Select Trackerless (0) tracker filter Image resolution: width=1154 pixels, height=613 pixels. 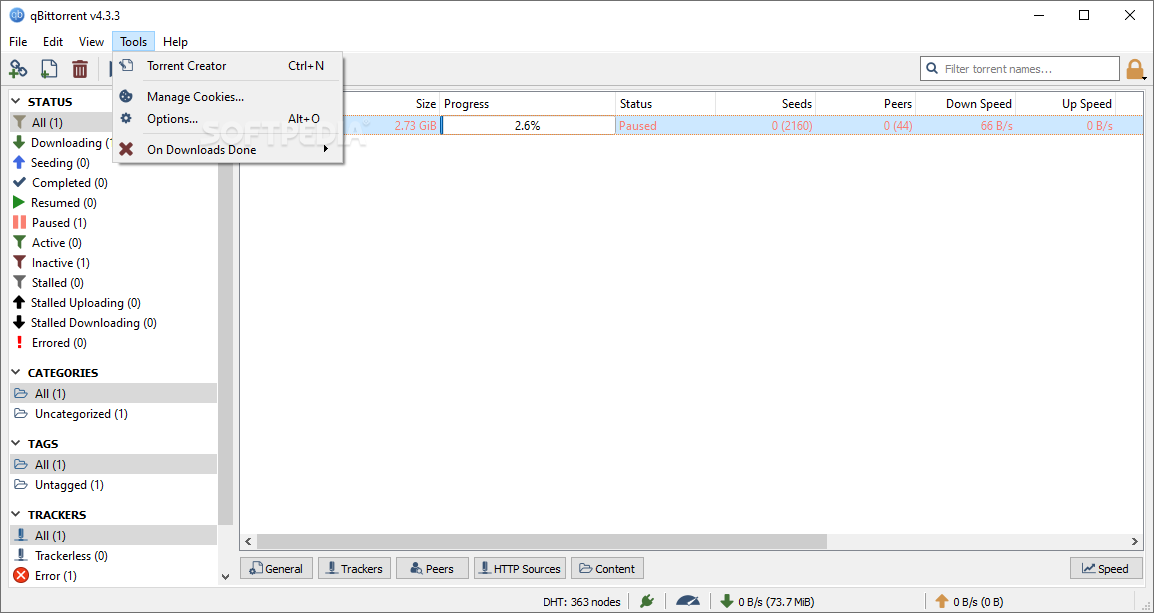pyautogui.click(x=113, y=556)
